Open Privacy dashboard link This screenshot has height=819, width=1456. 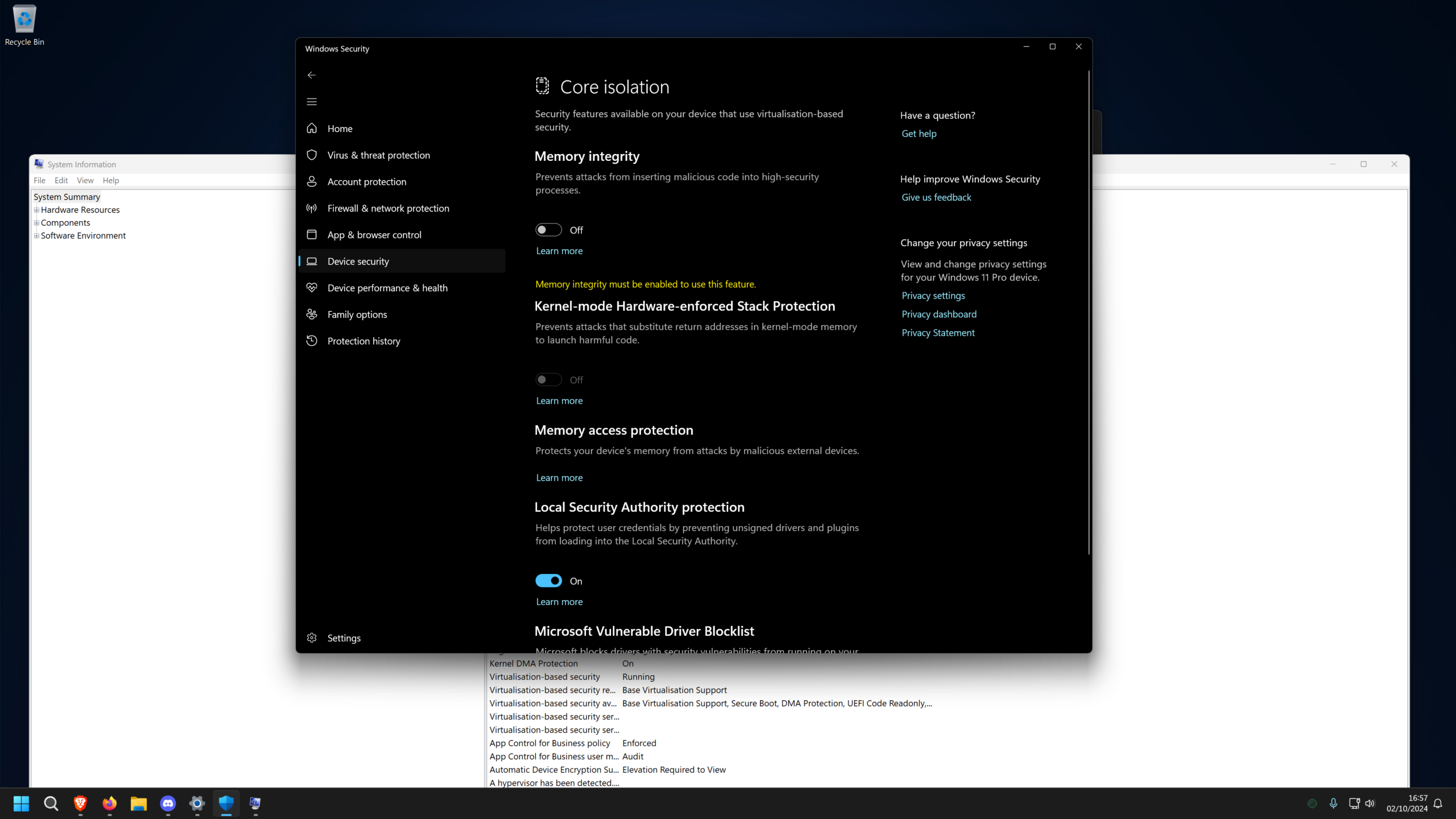[x=938, y=314]
